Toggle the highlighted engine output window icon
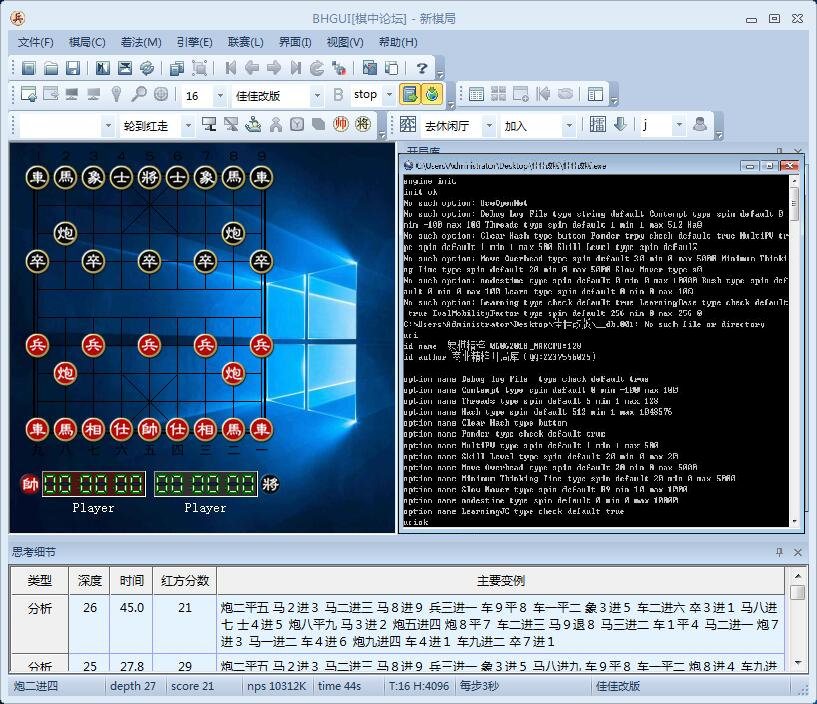The height and width of the screenshot is (704, 817). [x=410, y=94]
